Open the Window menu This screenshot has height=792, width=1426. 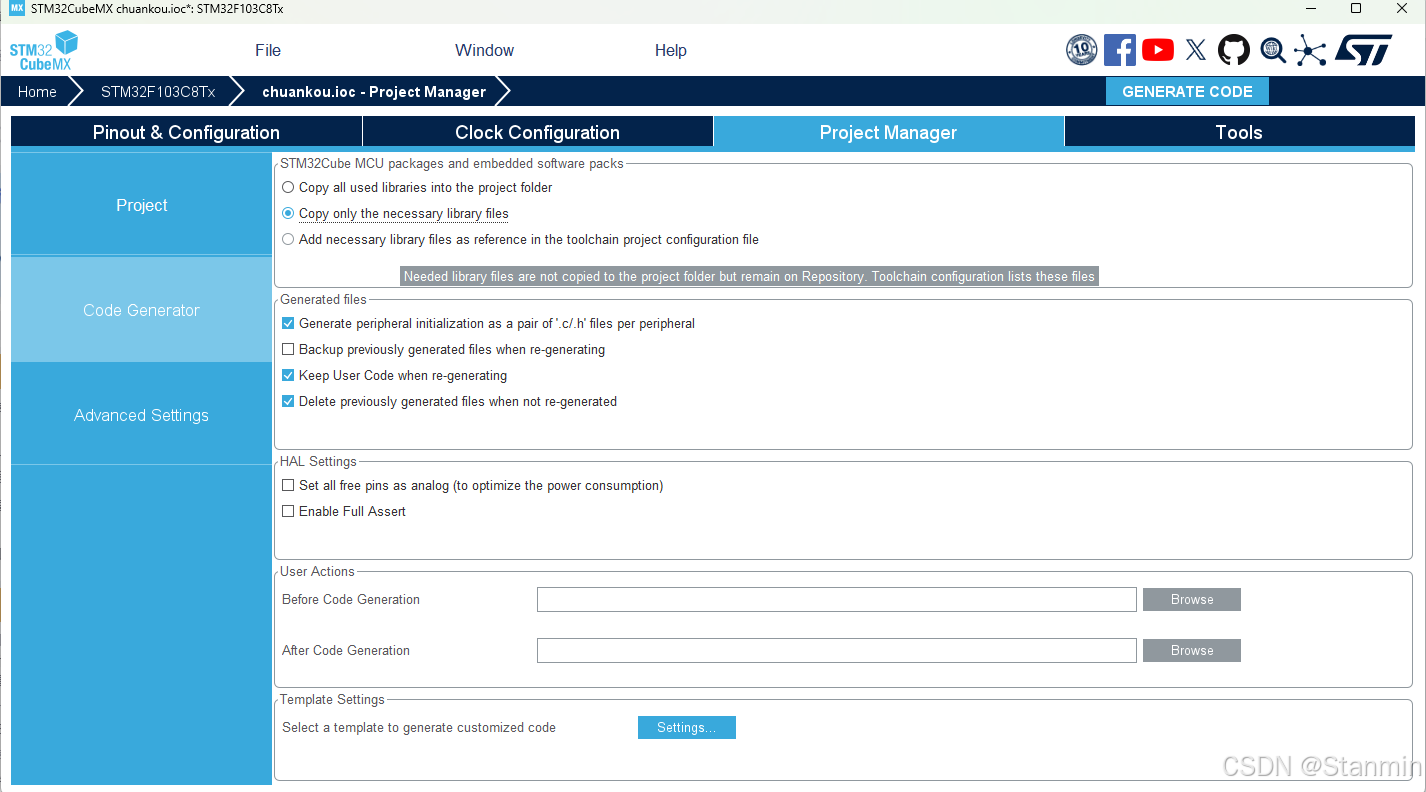484,50
